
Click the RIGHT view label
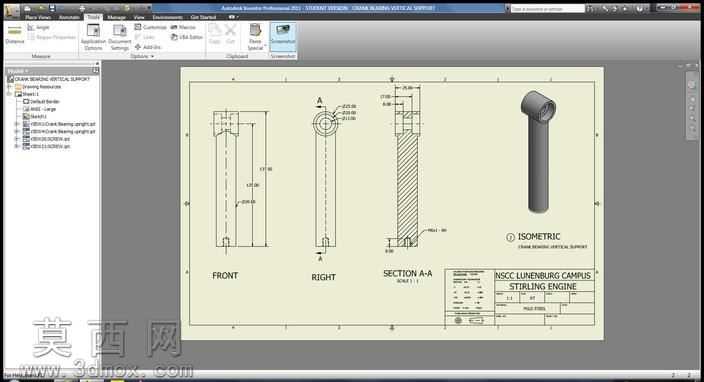pyautogui.click(x=323, y=277)
